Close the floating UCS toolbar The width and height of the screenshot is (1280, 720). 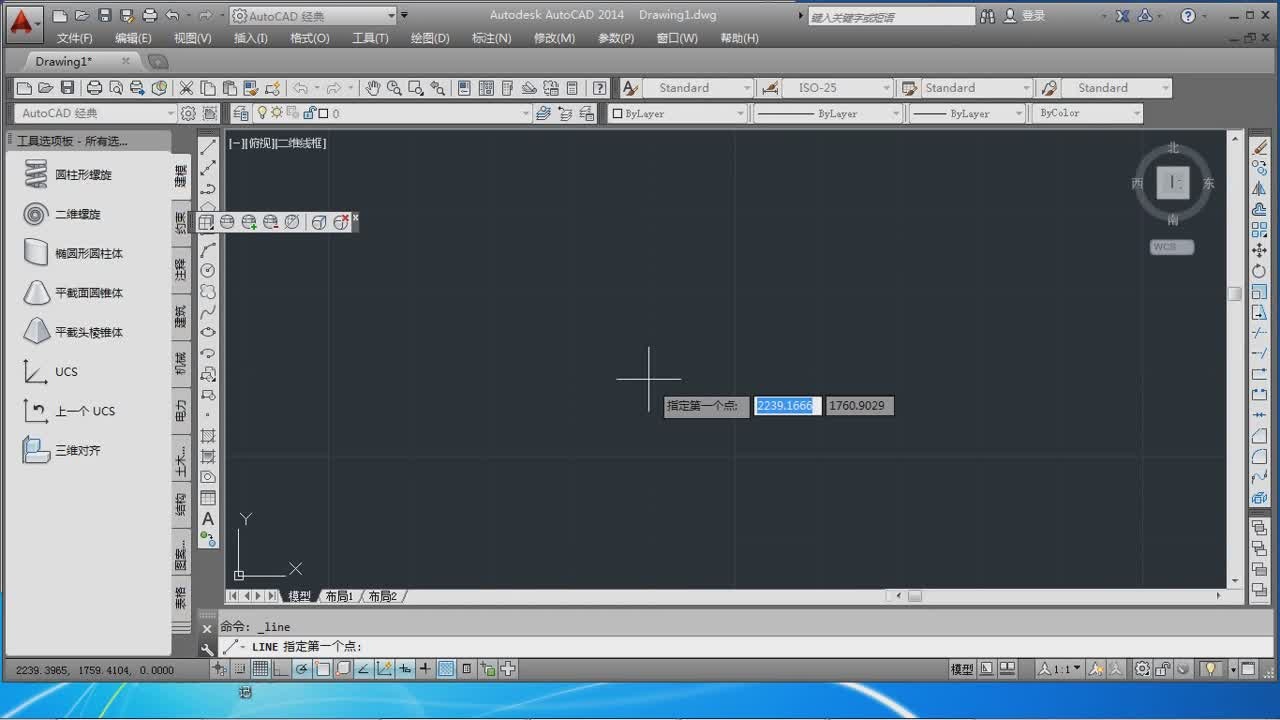[x=355, y=217]
